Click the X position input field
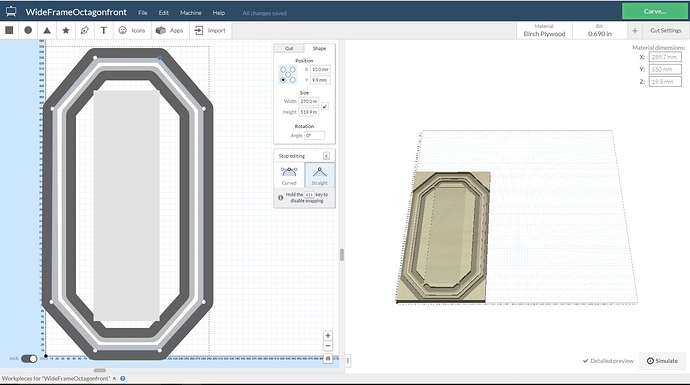Screen dimensions: 690x385 click(320, 70)
